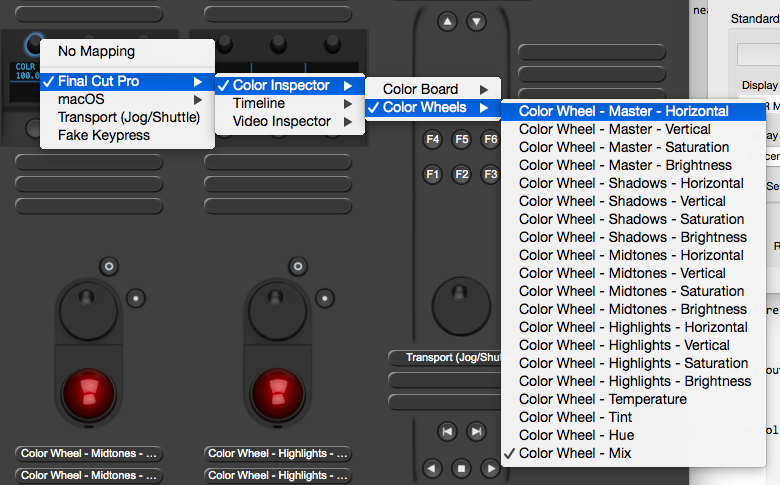780x485 pixels.
Task: Click the F2 function key
Action: click(x=462, y=174)
